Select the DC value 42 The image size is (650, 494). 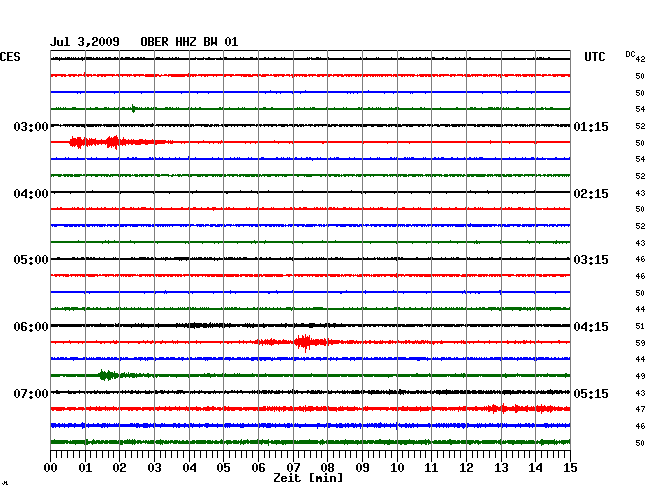(x=640, y=59)
